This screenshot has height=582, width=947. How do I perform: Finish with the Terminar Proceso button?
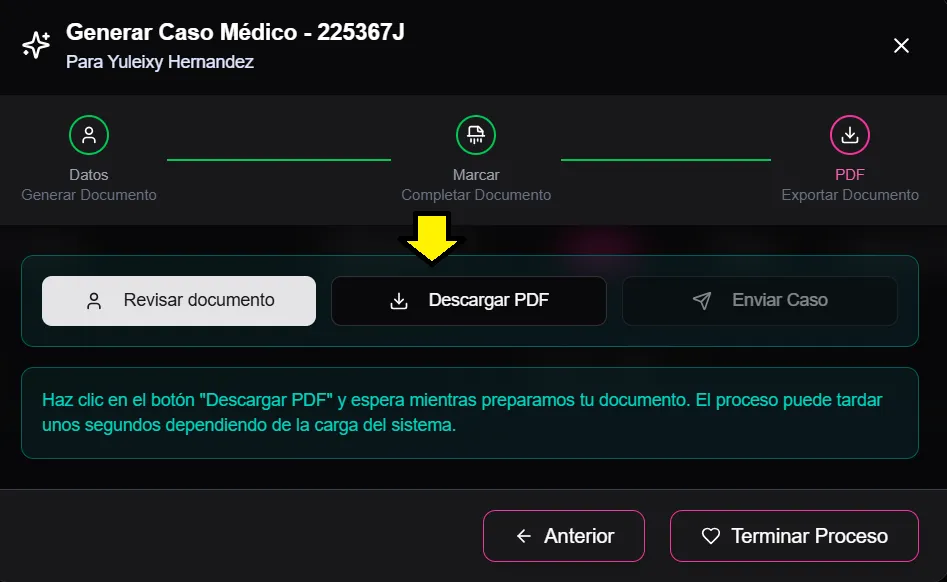(x=794, y=536)
